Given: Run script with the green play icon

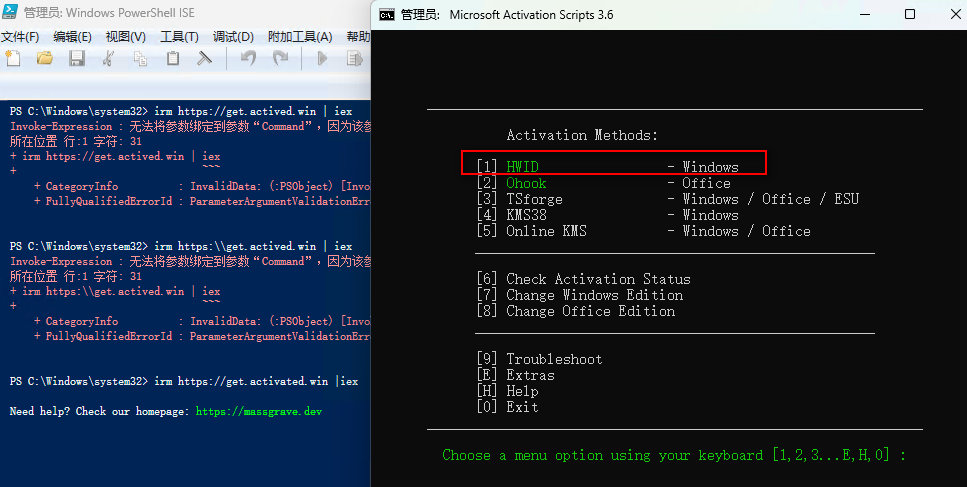Looking at the screenshot, I should [322, 59].
